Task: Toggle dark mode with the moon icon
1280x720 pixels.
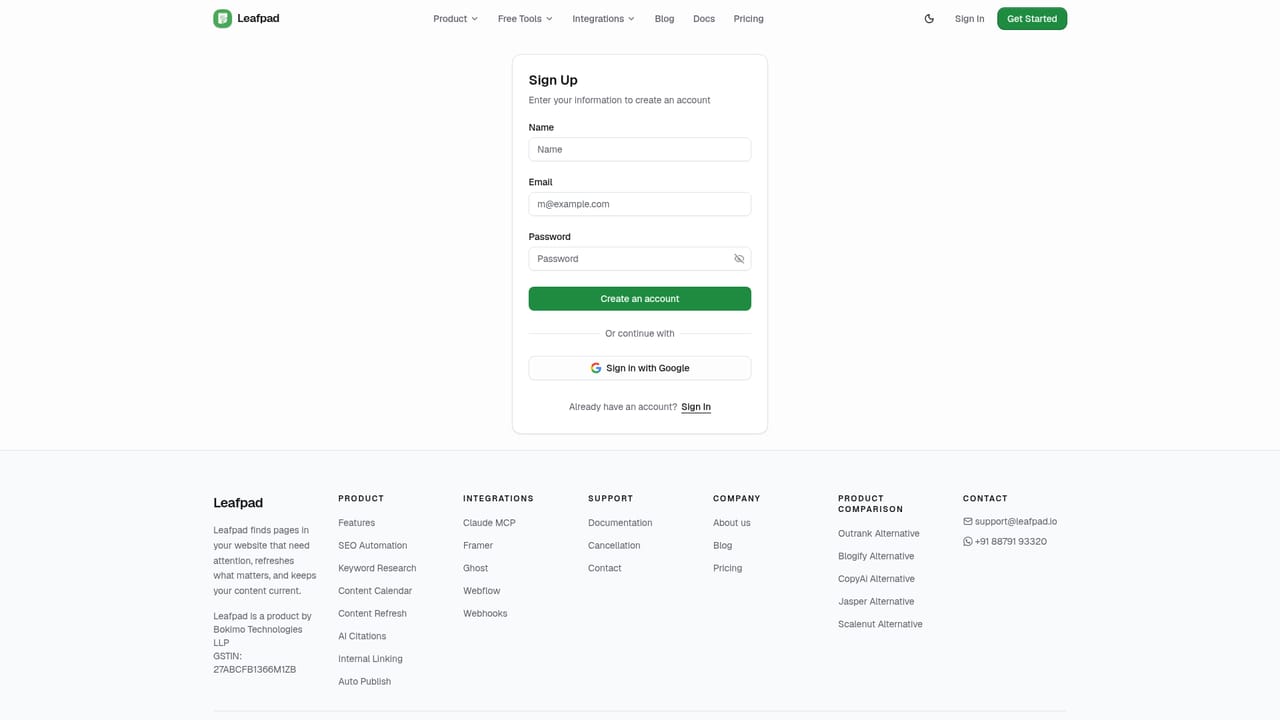Action: click(929, 19)
